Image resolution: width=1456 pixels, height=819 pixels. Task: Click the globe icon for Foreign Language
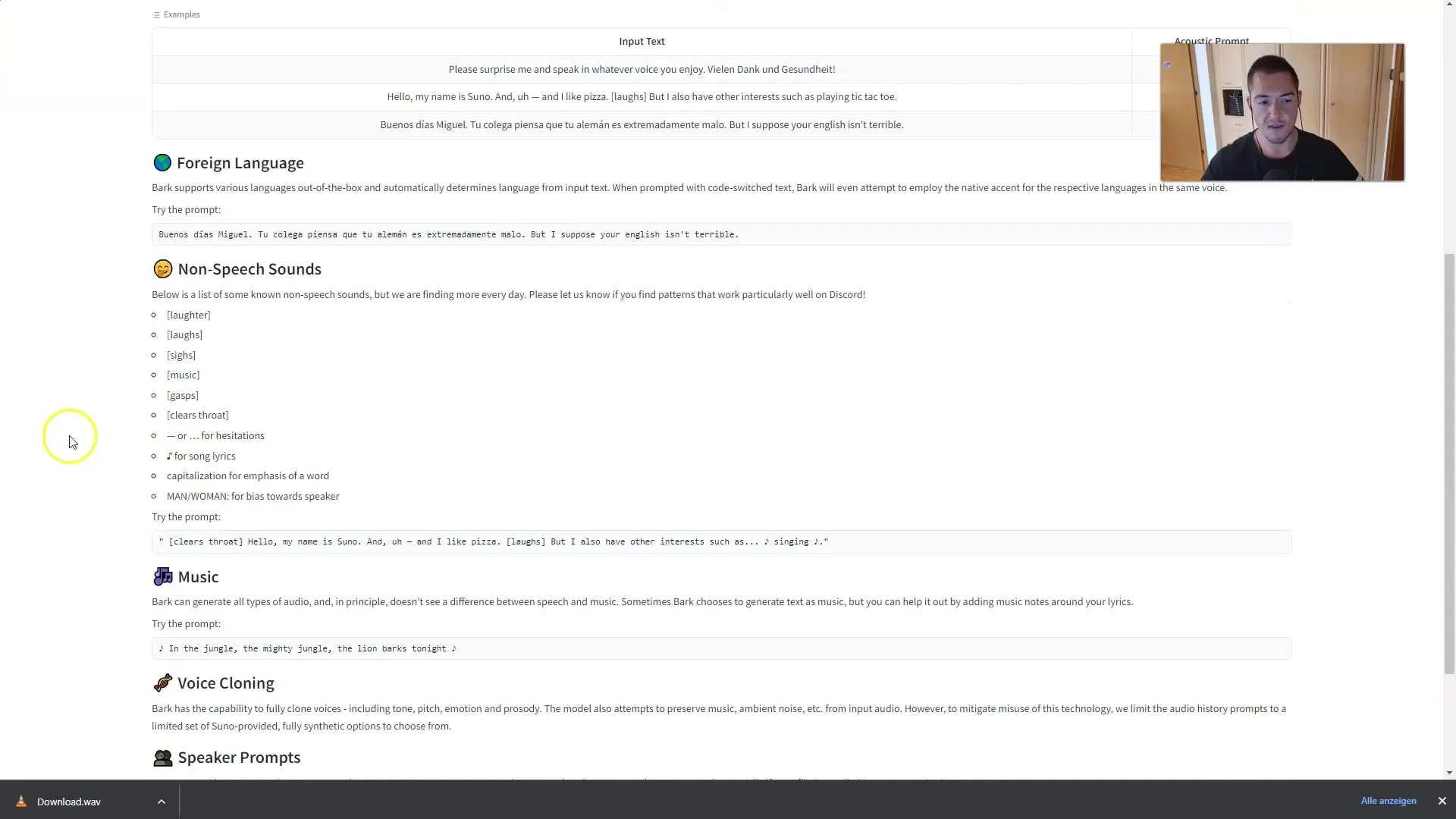point(162,162)
